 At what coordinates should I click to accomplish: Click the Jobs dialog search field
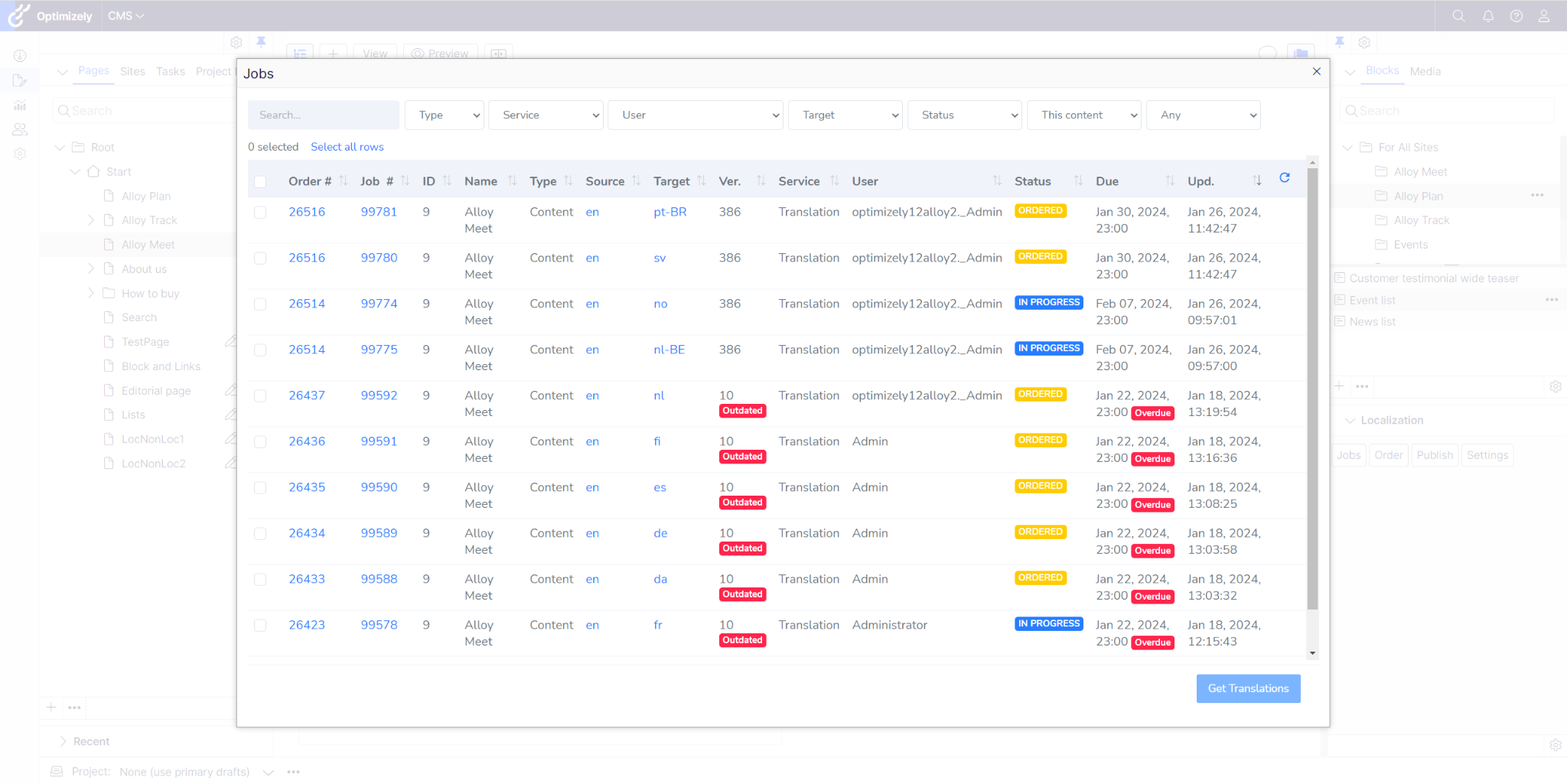323,115
